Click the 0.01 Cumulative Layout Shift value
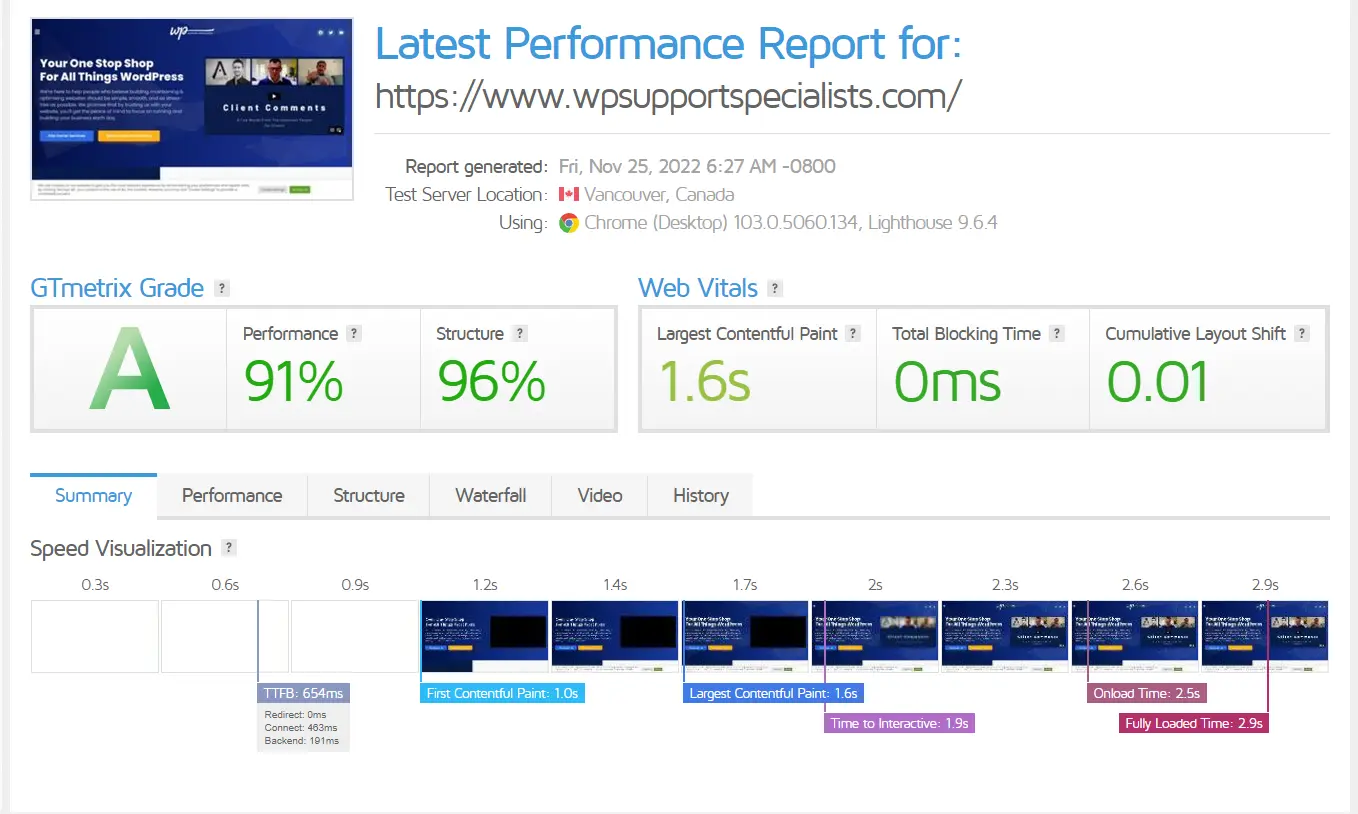The width and height of the screenshot is (1358, 814). (1157, 381)
